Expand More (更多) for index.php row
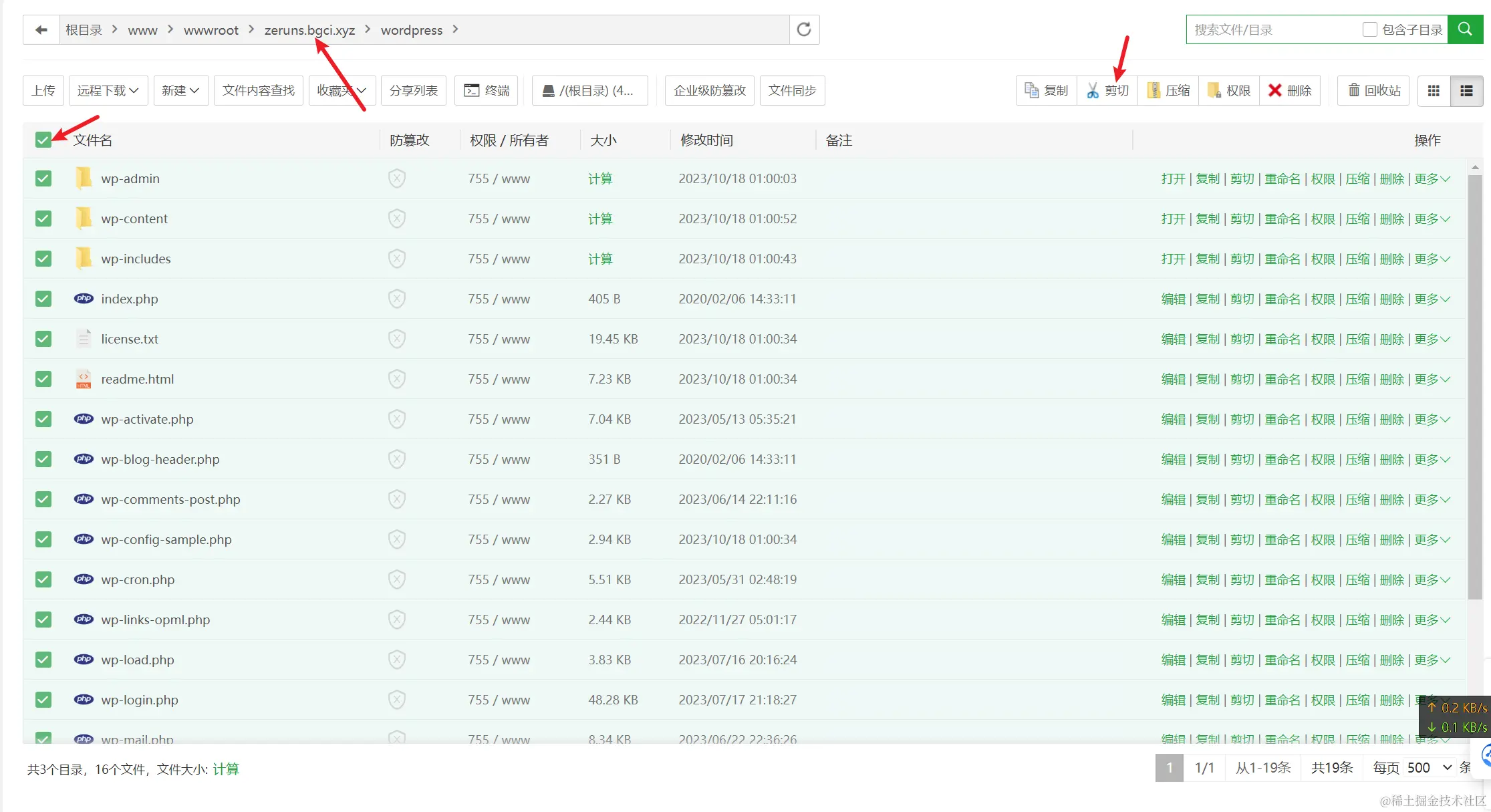 pyautogui.click(x=1432, y=299)
